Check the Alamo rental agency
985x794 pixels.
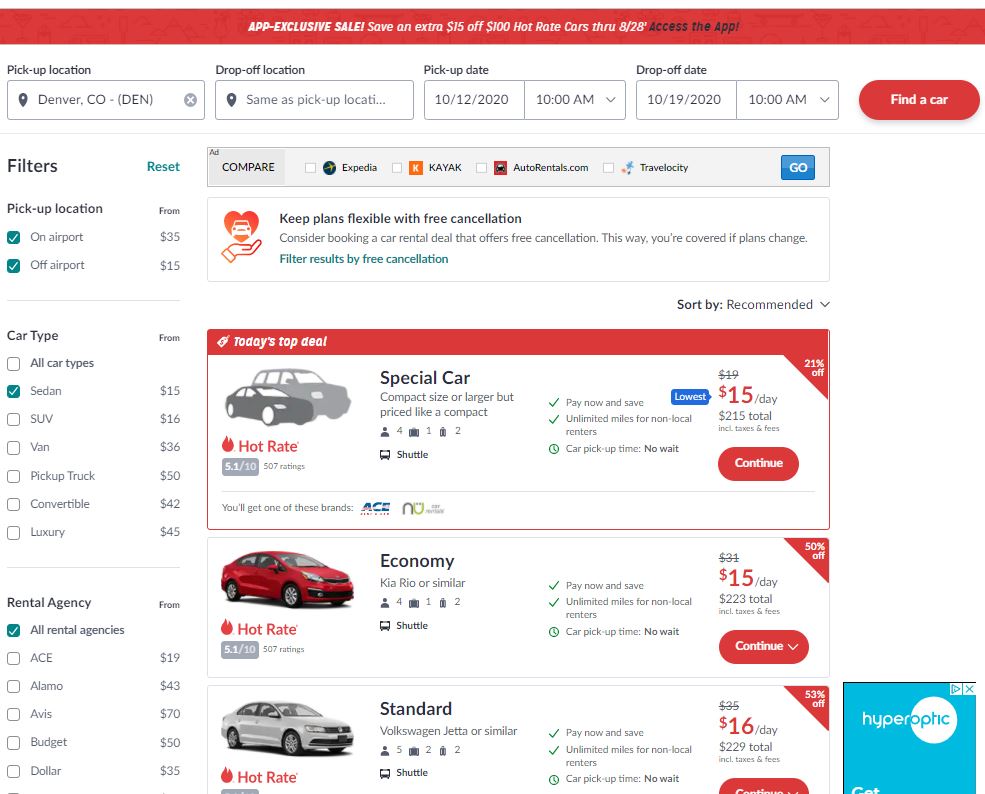pyautogui.click(x=13, y=687)
